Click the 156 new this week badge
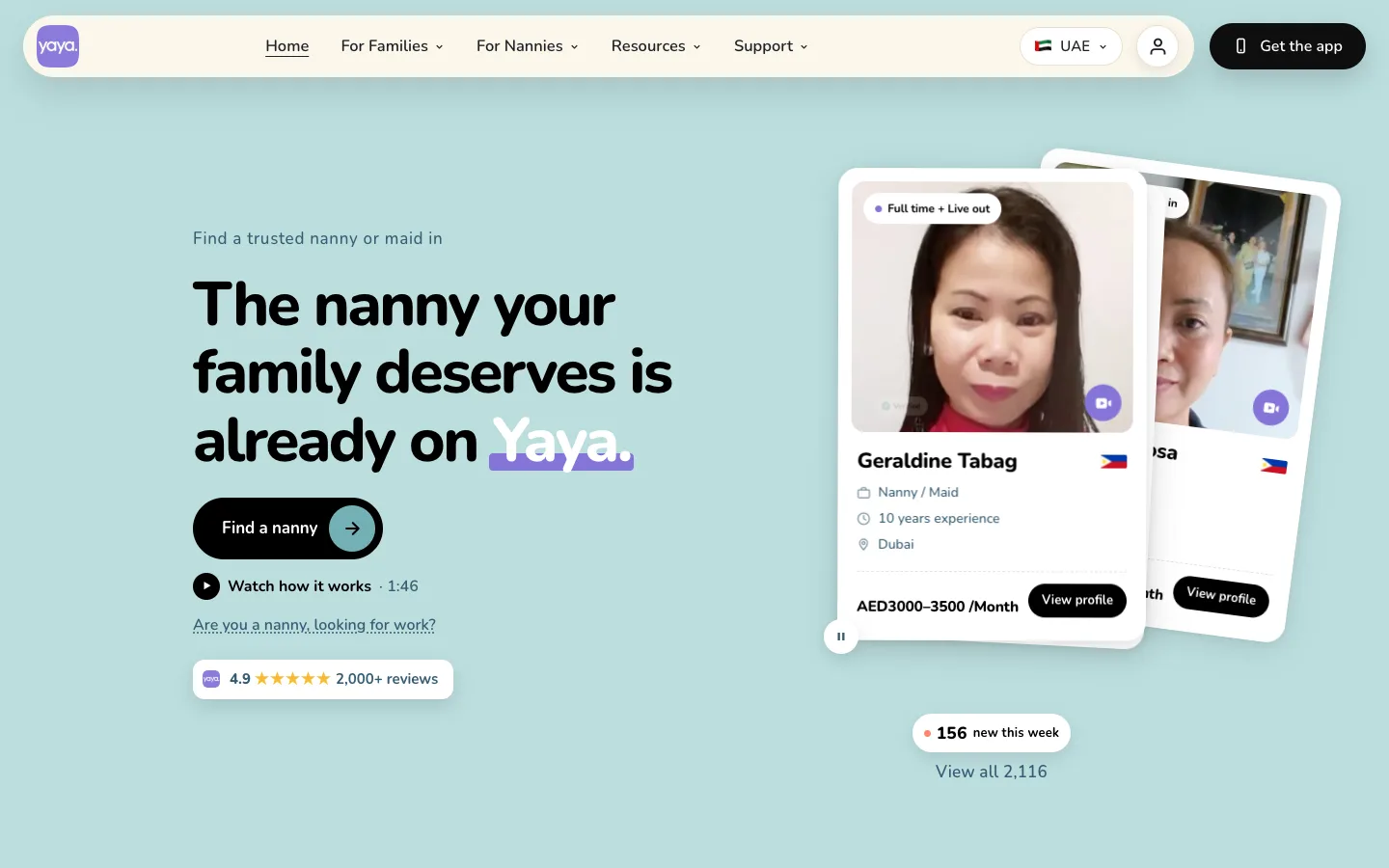Image resolution: width=1389 pixels, height=868 pixels. 992,733
